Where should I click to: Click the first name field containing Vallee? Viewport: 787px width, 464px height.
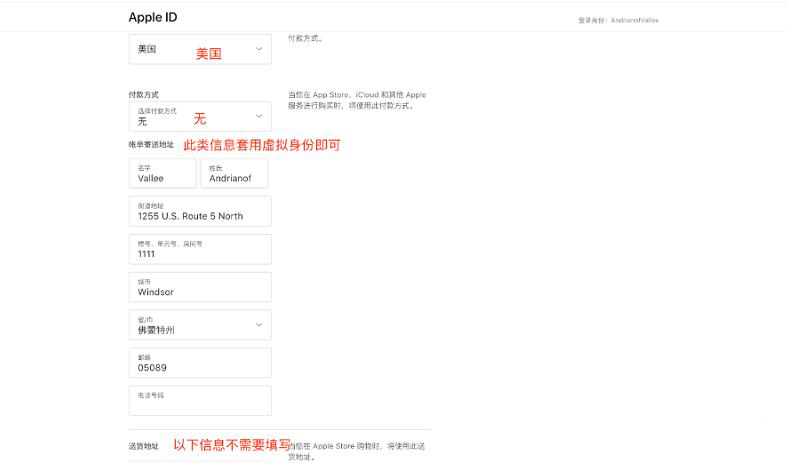[x=162, y=174]
